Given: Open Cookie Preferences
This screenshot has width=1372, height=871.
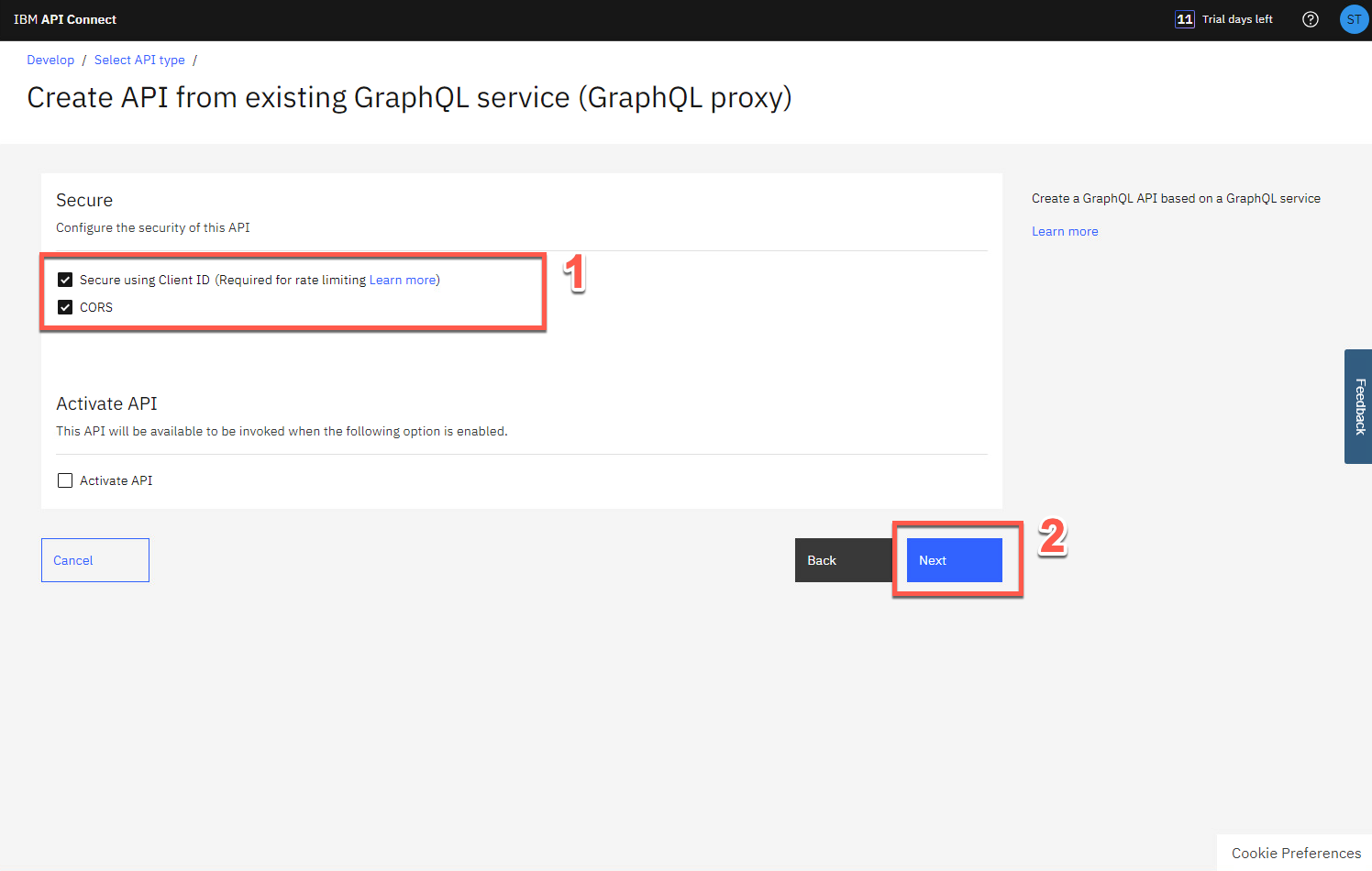Looking at the screenshot, I should click(1295, 853).
